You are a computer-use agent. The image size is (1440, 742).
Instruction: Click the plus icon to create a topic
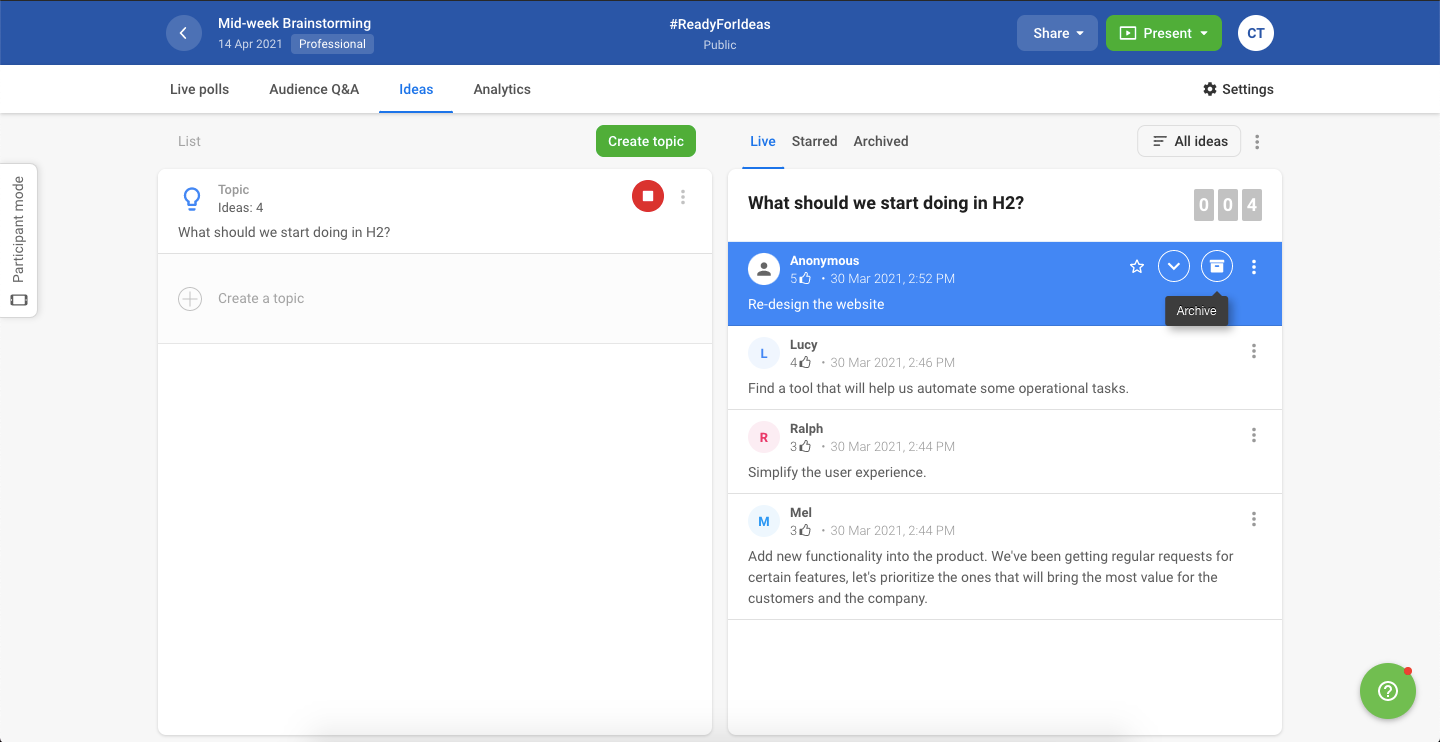[190, 298]
